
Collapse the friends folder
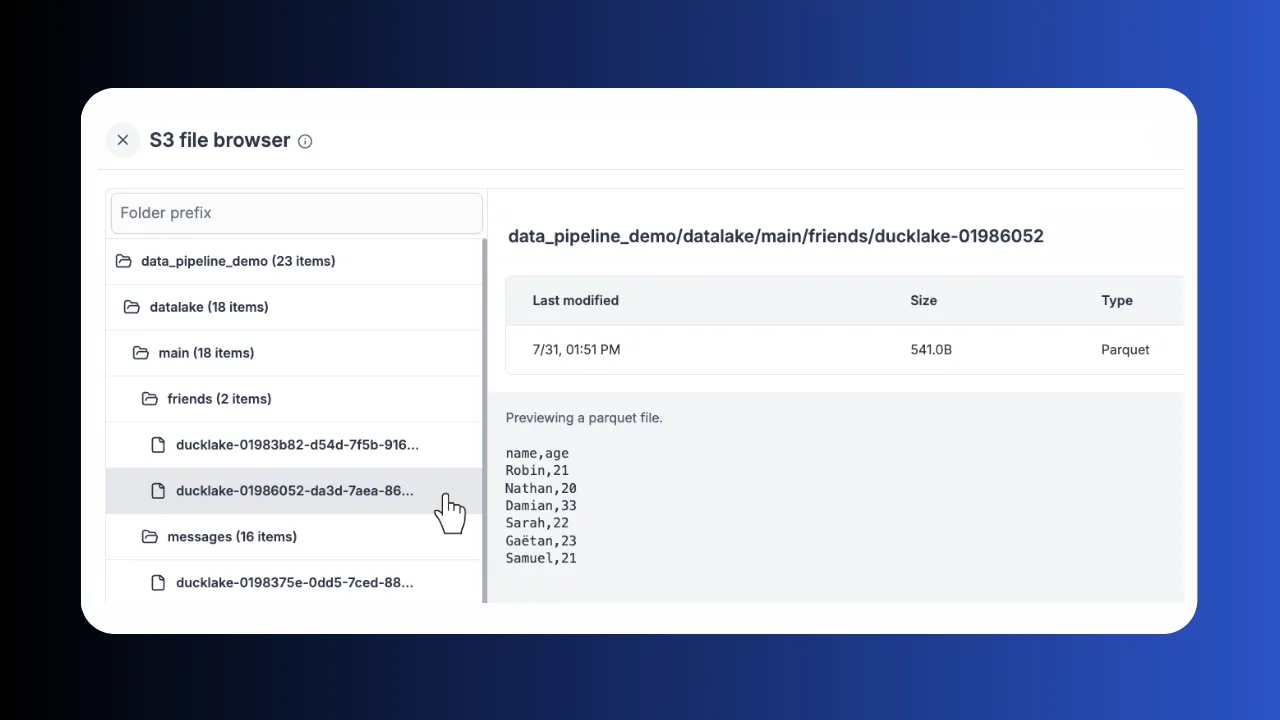[x=219, y=399]
